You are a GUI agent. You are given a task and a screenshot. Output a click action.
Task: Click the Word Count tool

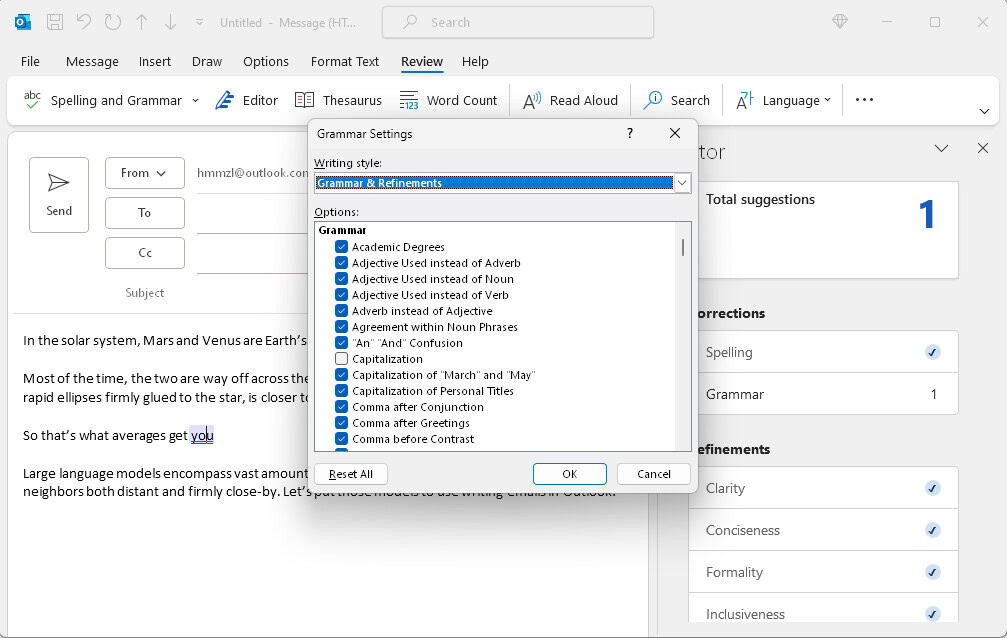(x=450, y=99)
